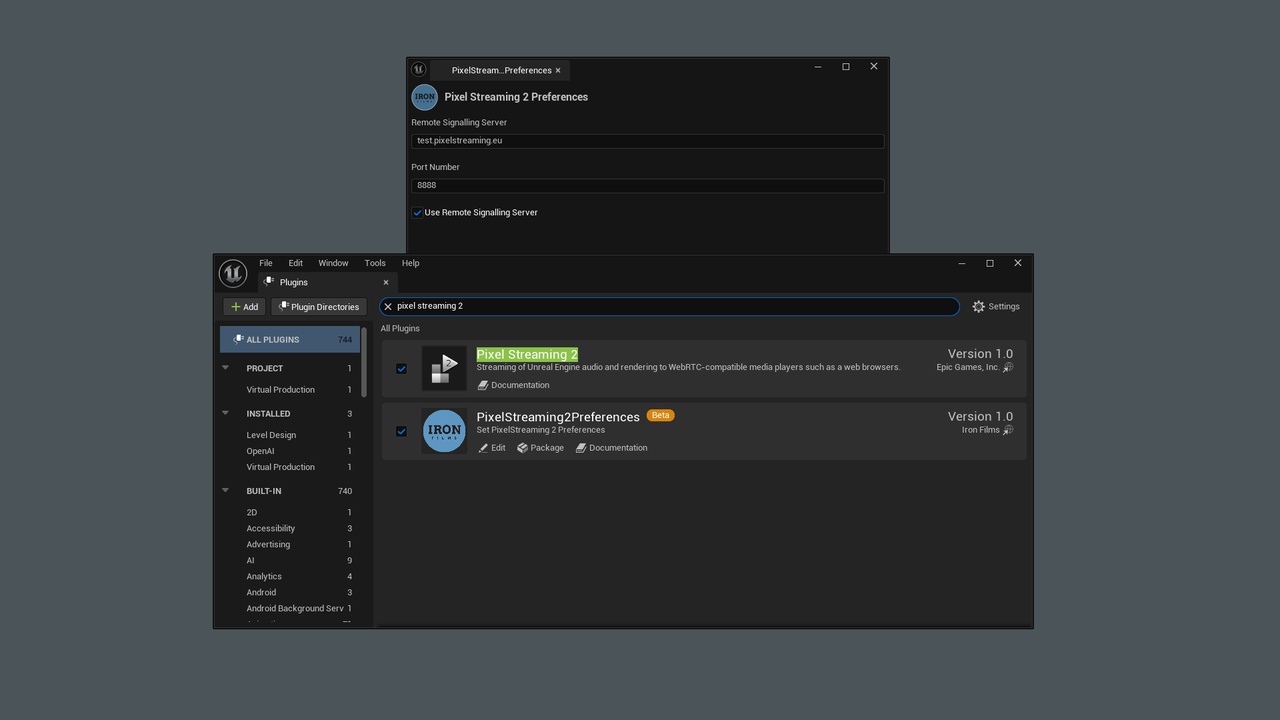
Task: Package the PixelStreaming2Preferences plugin
Action: pyautogui.click(x=541, y=448)
